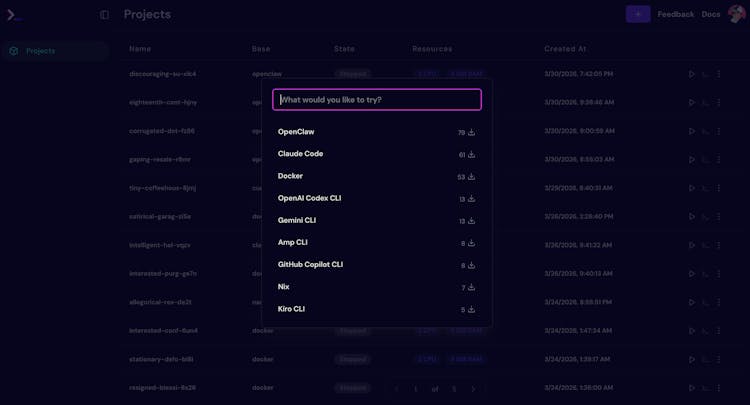The image size is (750, 405).
Task: Click the download icon beside Claude Code
Action: (x=471, y=154)
